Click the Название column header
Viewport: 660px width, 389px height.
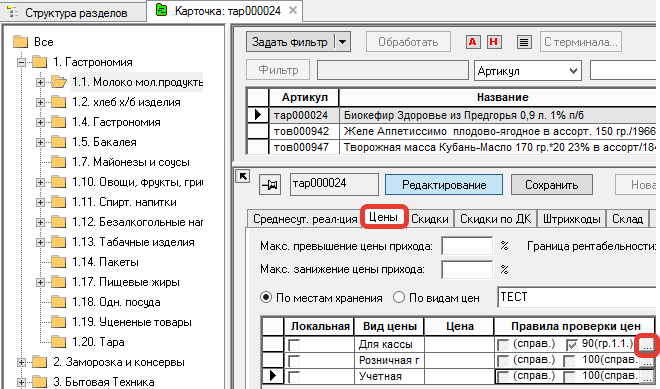[498, 97]
